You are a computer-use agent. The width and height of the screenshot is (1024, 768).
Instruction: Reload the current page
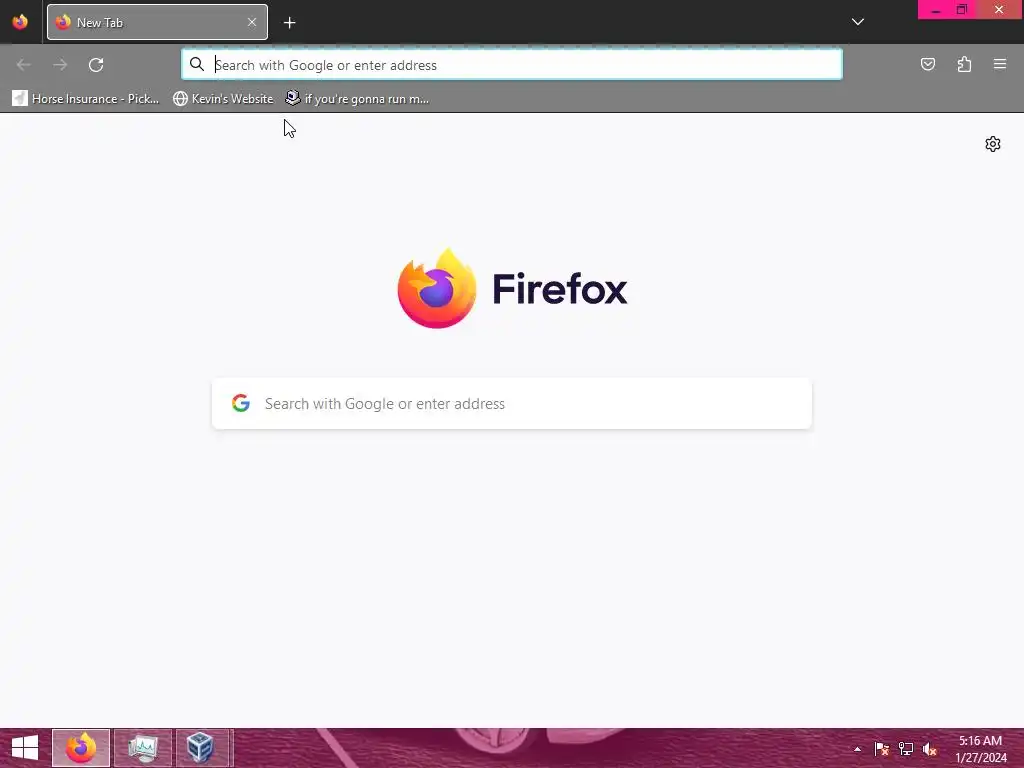[96, 65]
